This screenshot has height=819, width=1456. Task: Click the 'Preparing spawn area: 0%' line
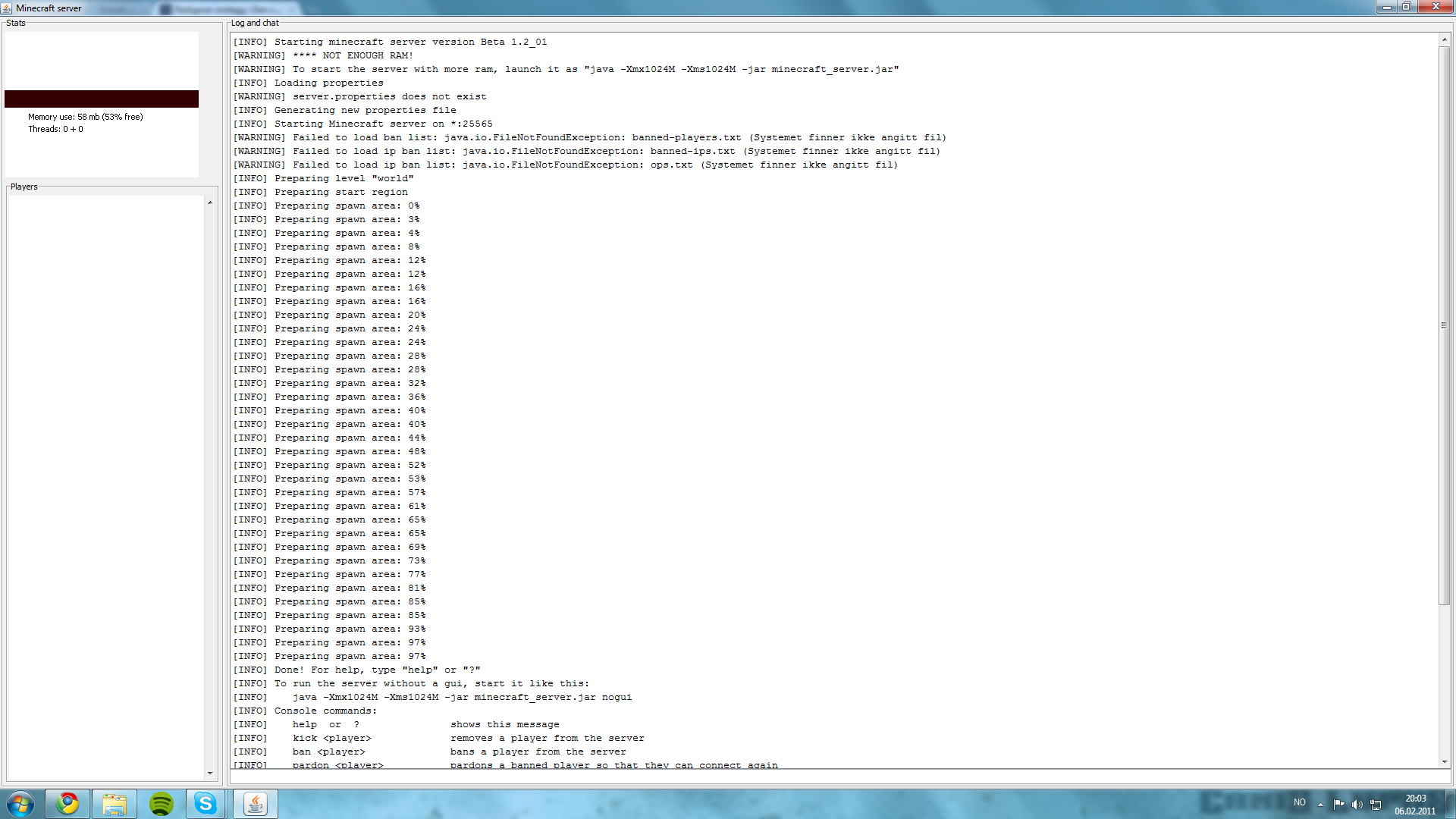click(327, 206)
